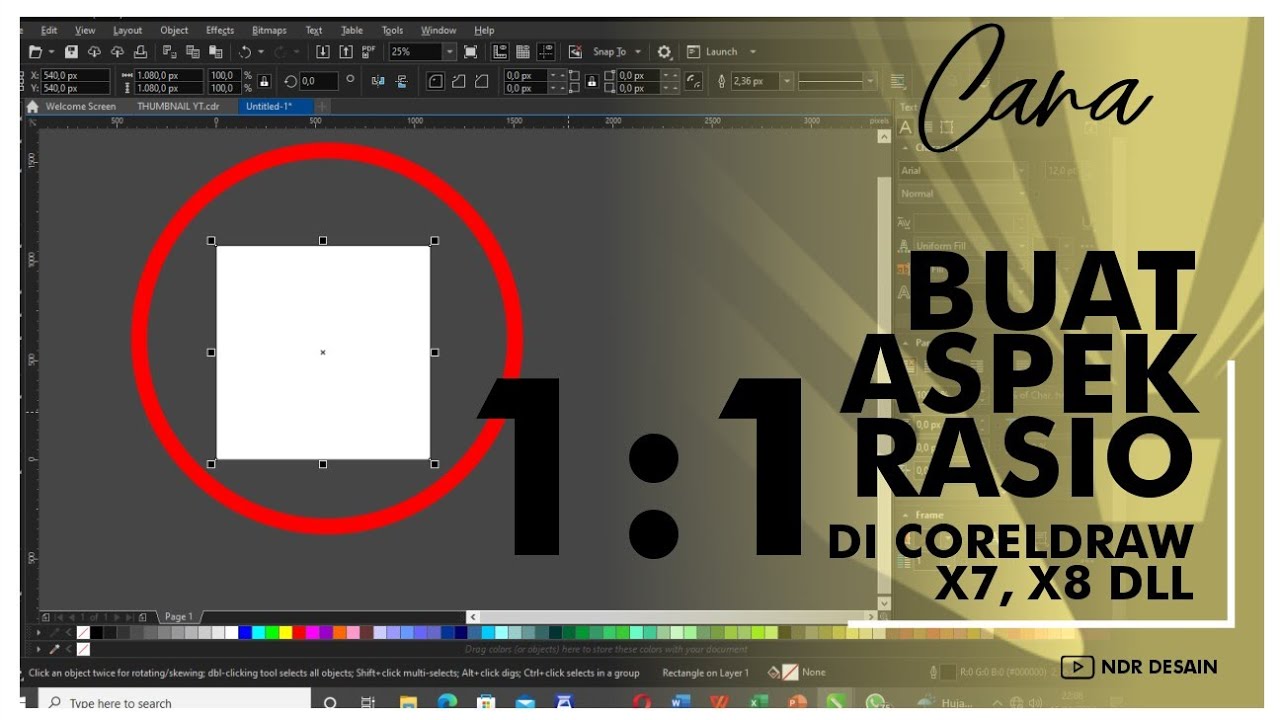Open the Open-file dropdown arrow
The width and height of the screenshot is (1280, 720).
[51, 52]
